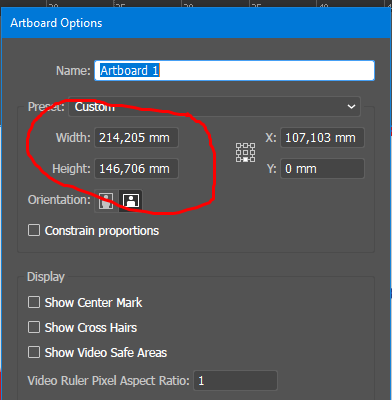Set reference point to top-left corner
Viewport: 392px width, 400px height.
click(x=239, y=146)
